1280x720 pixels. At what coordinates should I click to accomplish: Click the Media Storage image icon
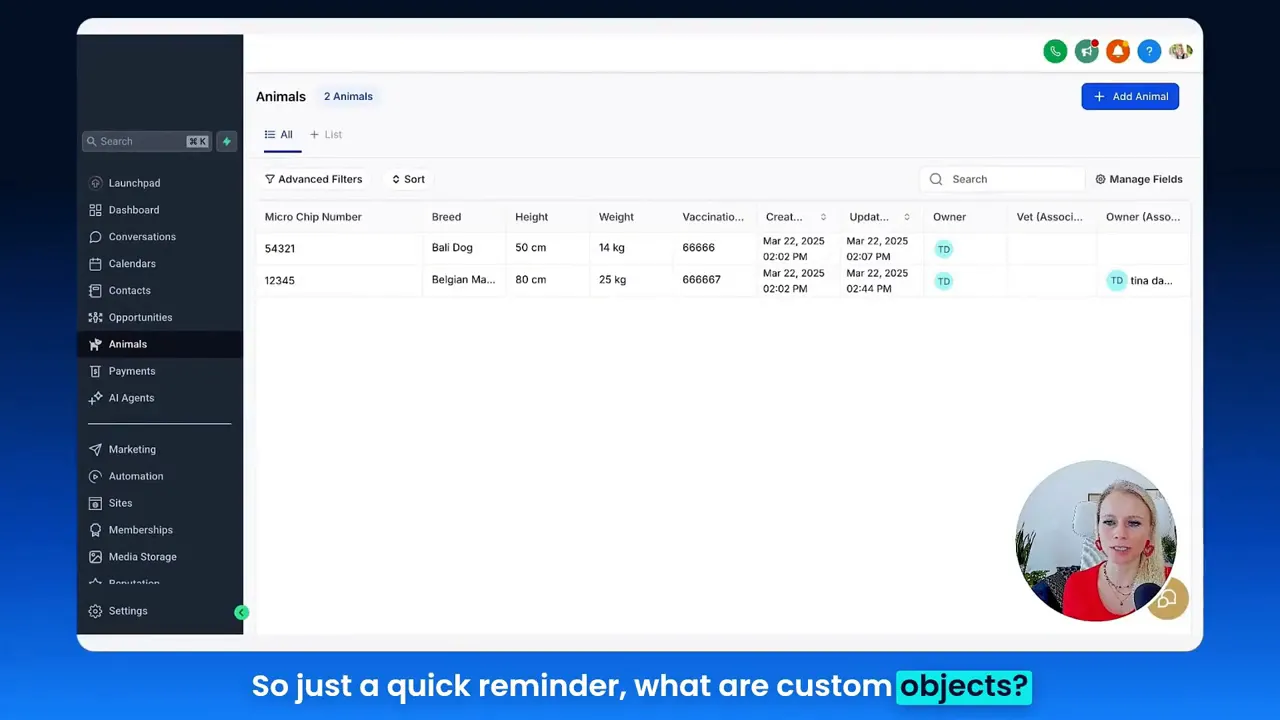click(x=95, y=557)
